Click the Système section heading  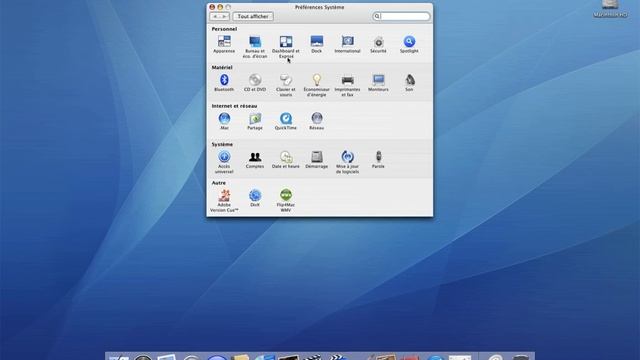coord(222,144)
